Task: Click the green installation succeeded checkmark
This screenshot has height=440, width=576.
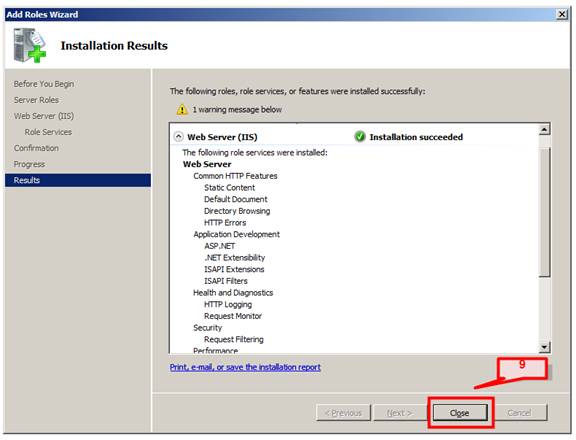Action: click(360, 137)
